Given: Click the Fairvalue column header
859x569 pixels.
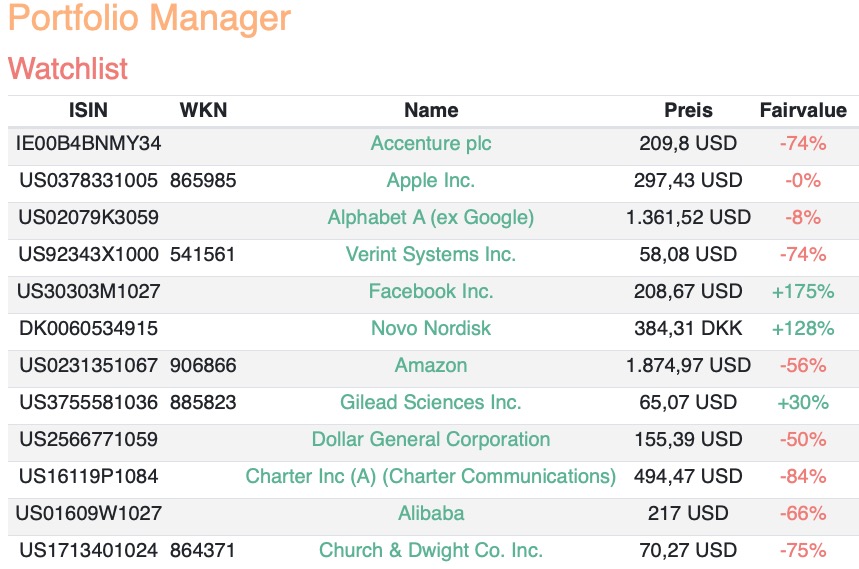Looking at the screenshot, I should coord(803,110).
